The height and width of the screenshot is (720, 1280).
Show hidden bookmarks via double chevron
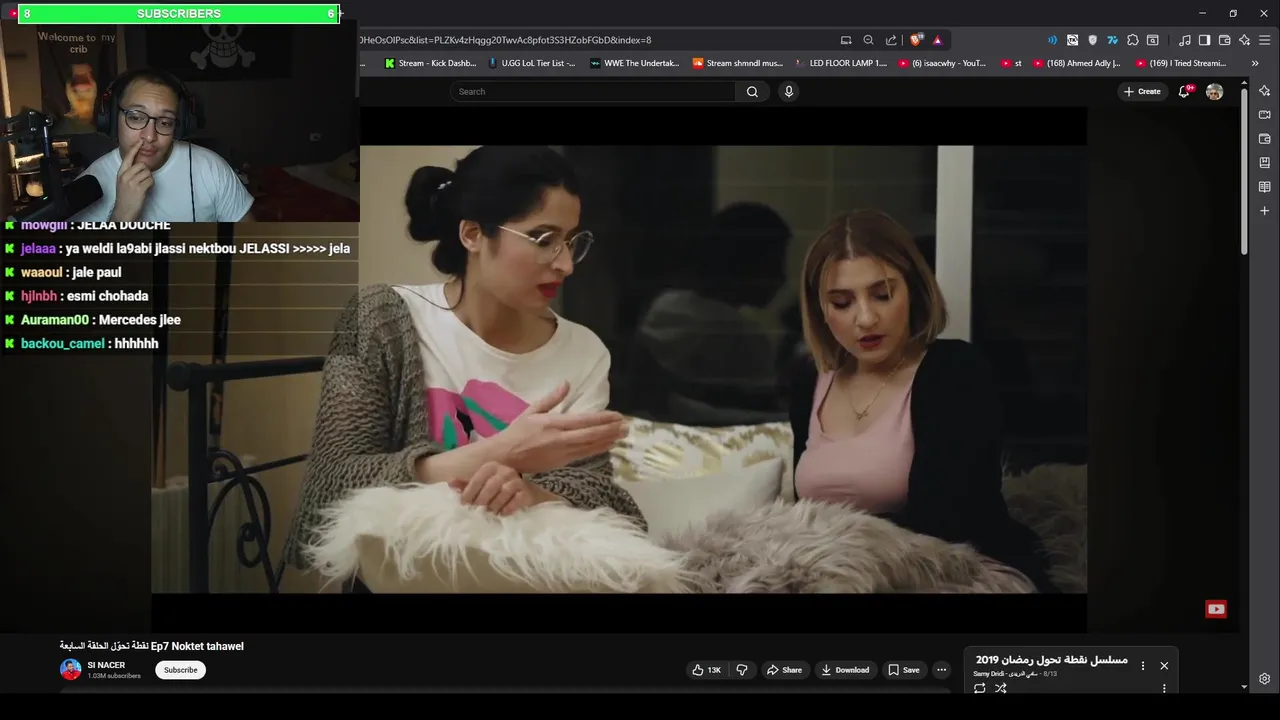point(1255,63)
